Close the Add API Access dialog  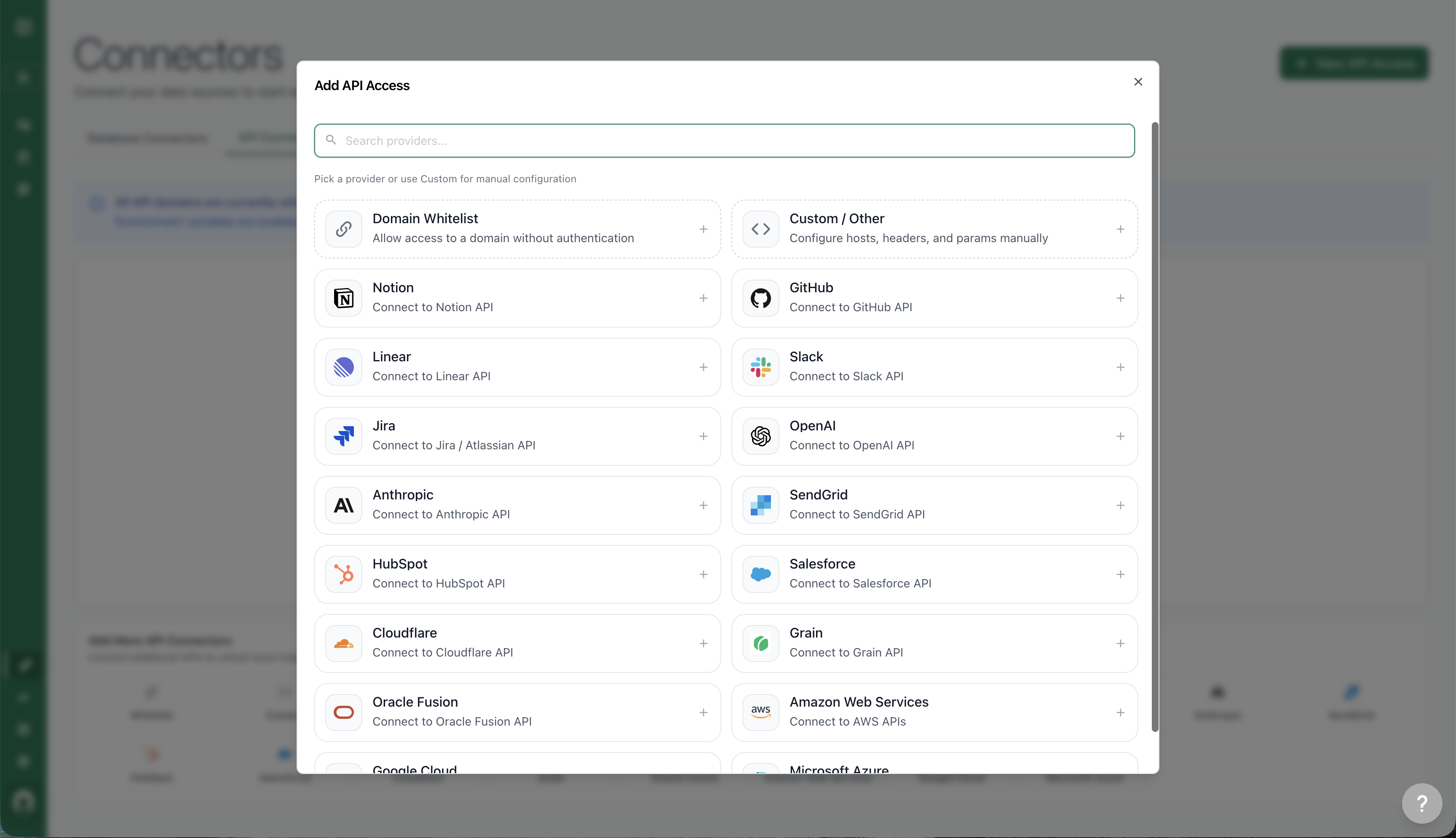pos(1138,82)
